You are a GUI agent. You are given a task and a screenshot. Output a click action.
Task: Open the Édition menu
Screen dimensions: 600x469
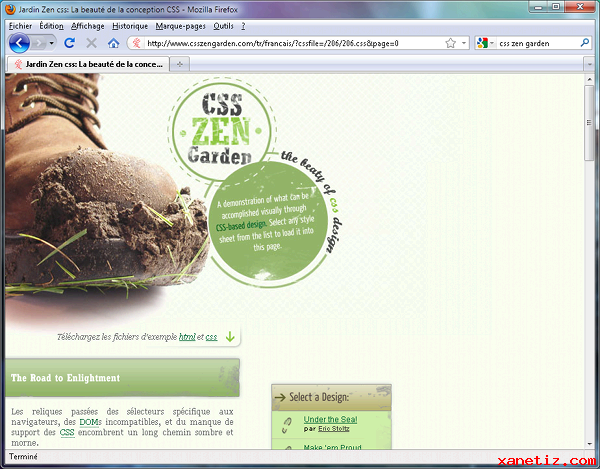pos(52,26)
